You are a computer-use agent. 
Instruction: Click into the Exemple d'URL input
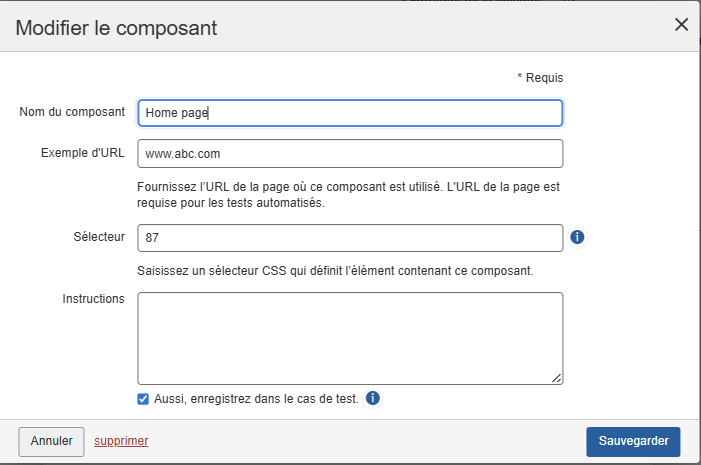350,154
